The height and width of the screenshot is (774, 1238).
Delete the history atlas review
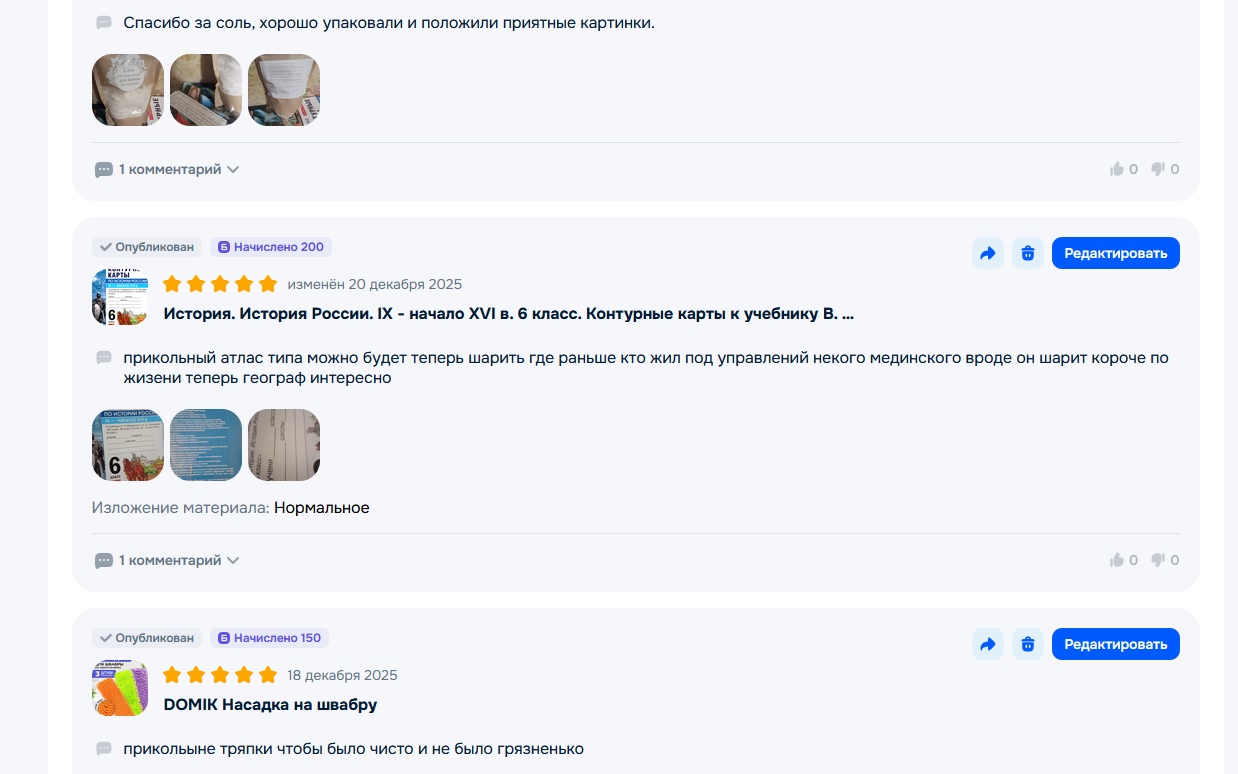1028,253
